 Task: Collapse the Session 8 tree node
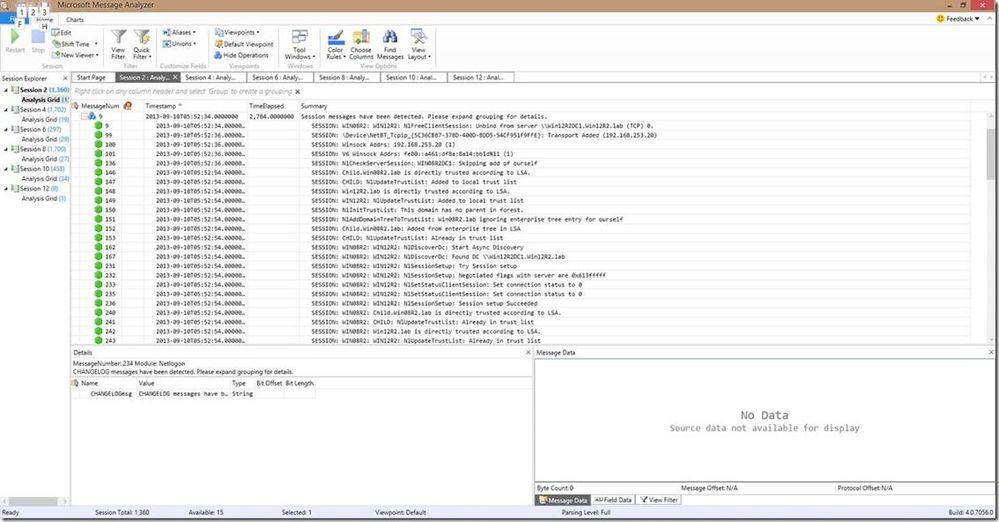click(x=6, y=149)
